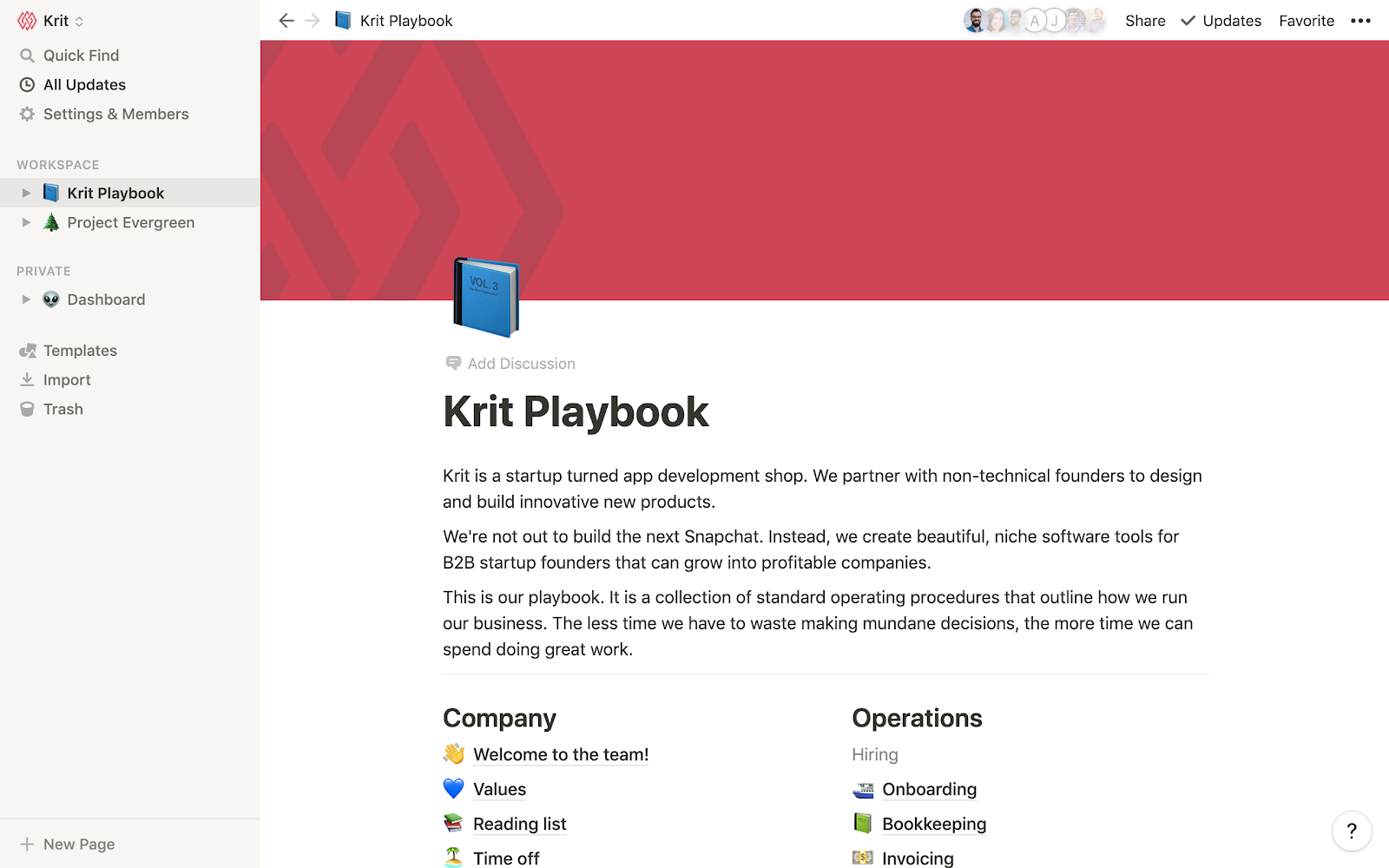This screenshot has width=1389, height=868.
Task: Click the evergreen tree icon in sidebar
Action: [51, 222]
